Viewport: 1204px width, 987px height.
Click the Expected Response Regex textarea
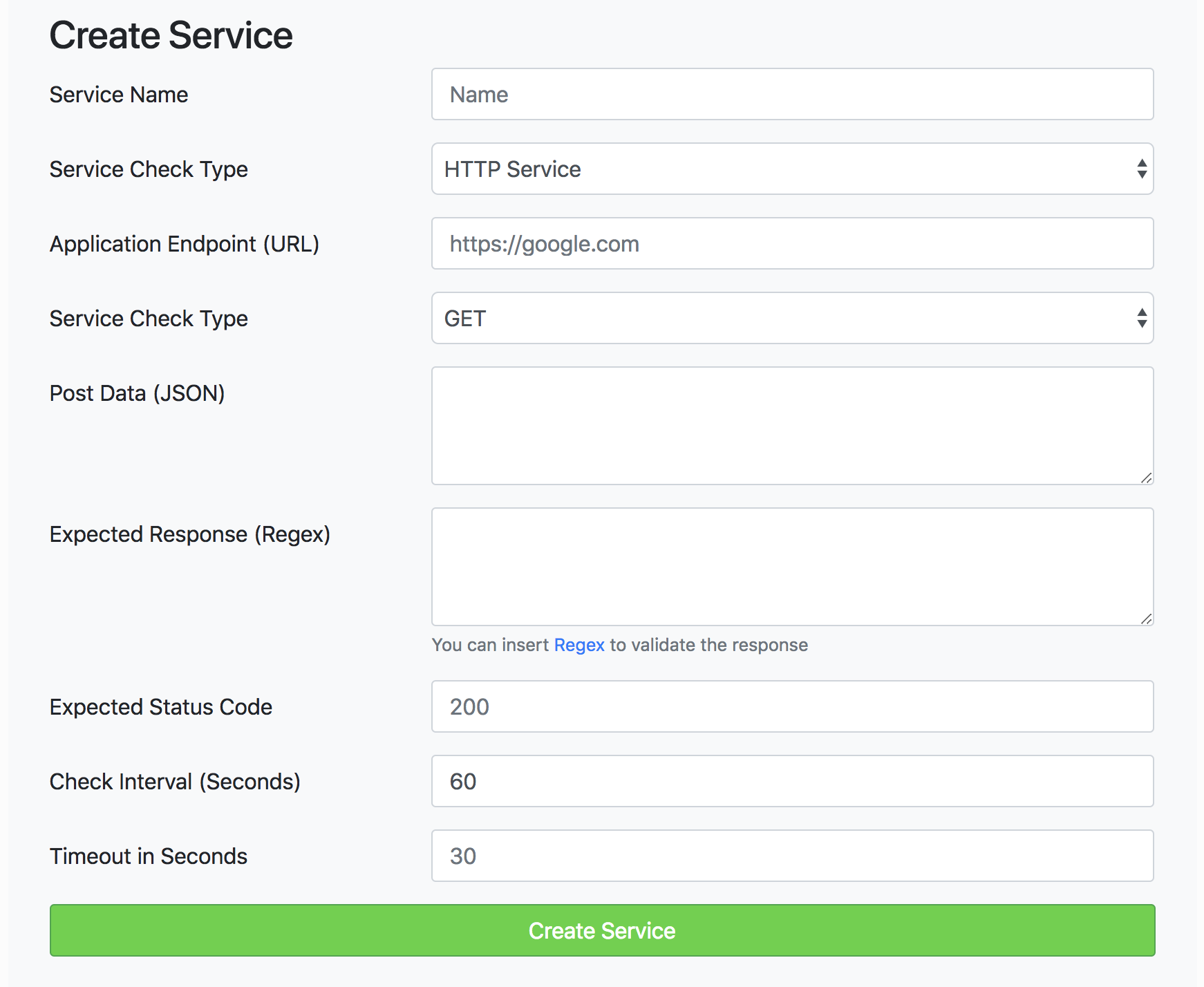792,567
